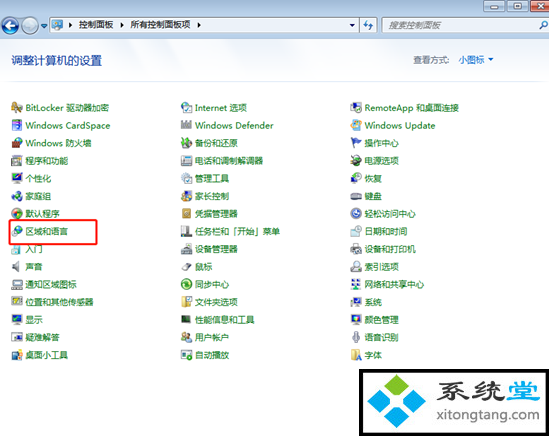Open 区域和语言 globe icon

[16, 231]
